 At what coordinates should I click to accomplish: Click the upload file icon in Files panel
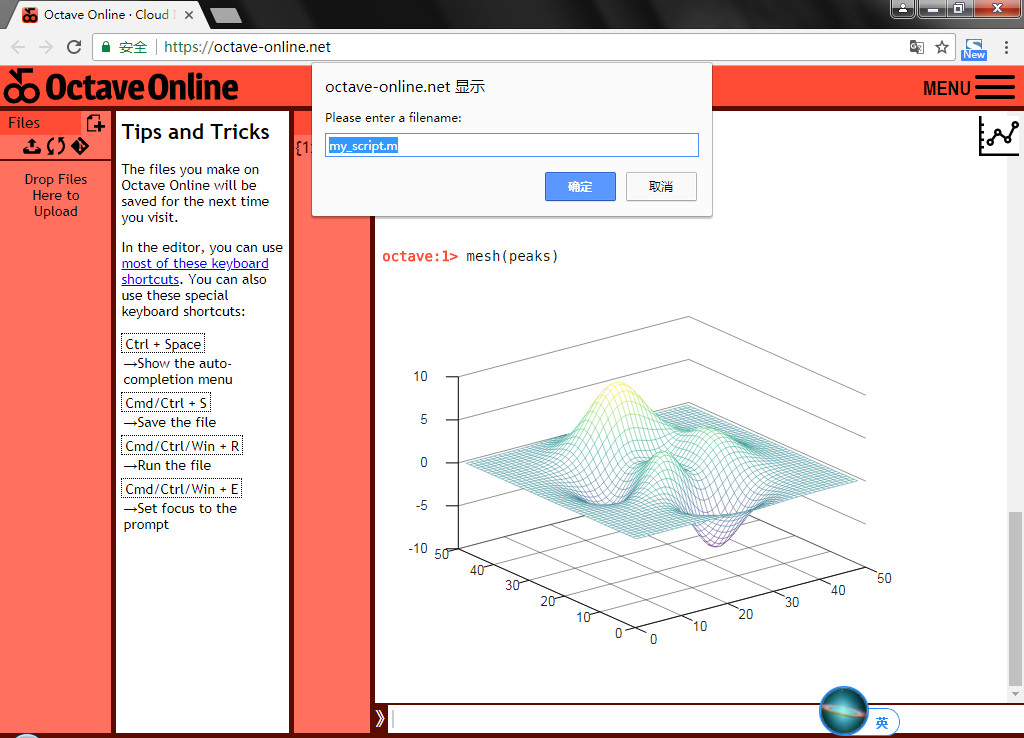click(31, 146)
